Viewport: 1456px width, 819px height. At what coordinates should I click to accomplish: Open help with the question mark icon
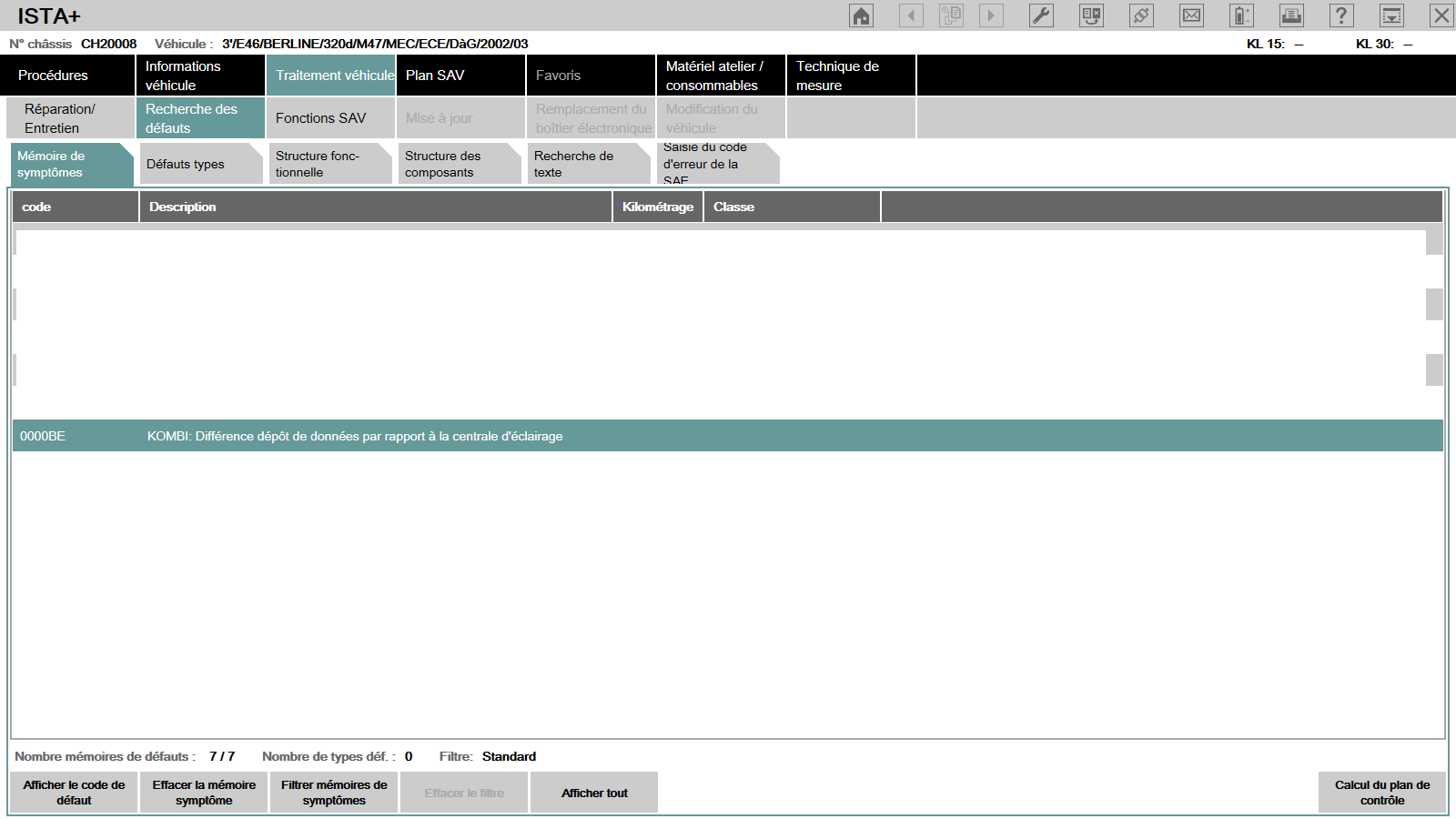[x=1341, y=15]
